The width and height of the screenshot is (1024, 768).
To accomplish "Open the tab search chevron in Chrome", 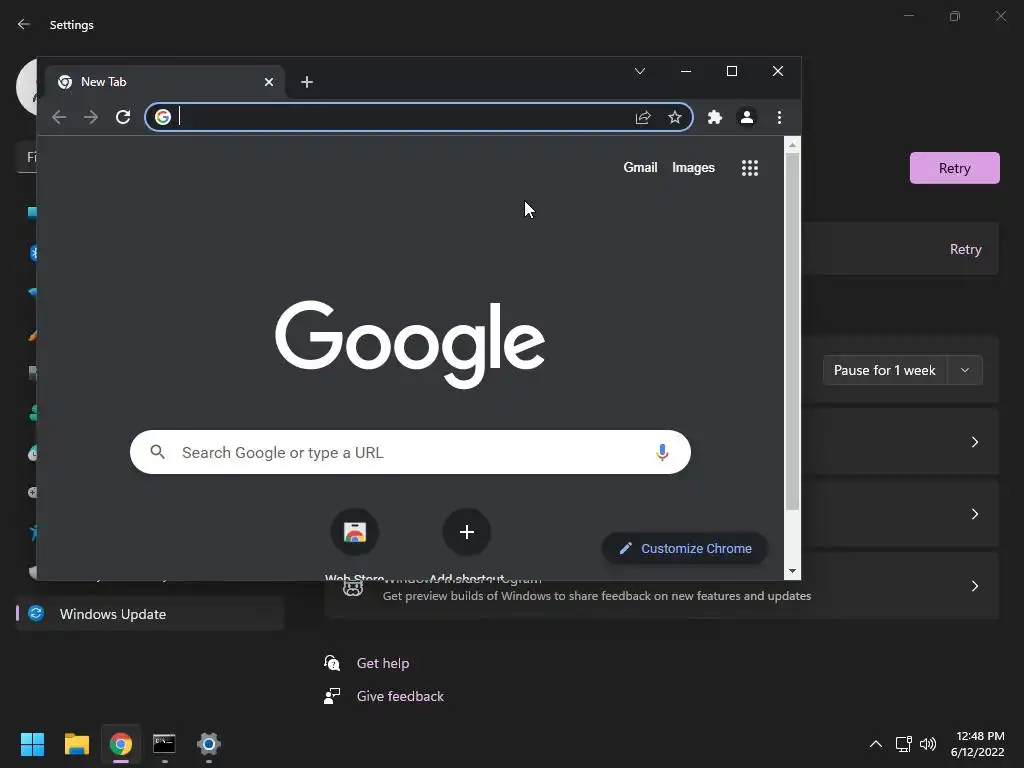I will click(x=640, y=71).
